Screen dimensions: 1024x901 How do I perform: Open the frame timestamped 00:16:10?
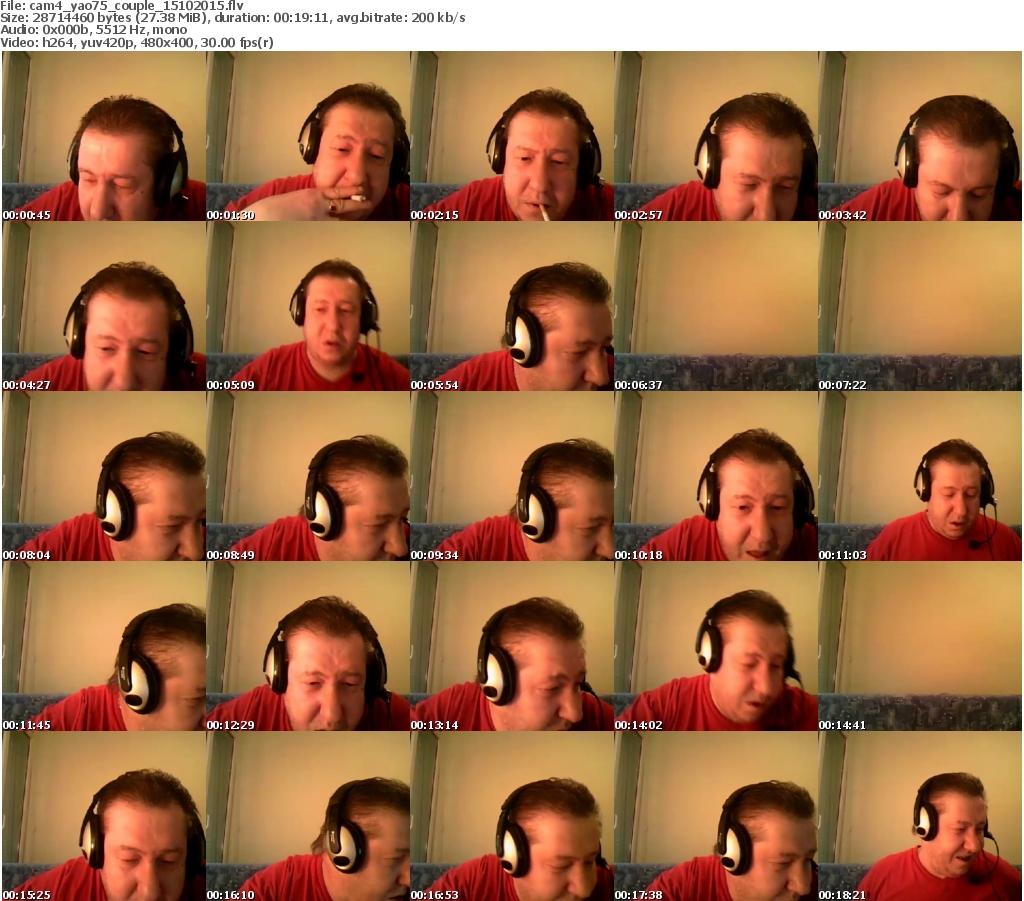pos(308,816)
